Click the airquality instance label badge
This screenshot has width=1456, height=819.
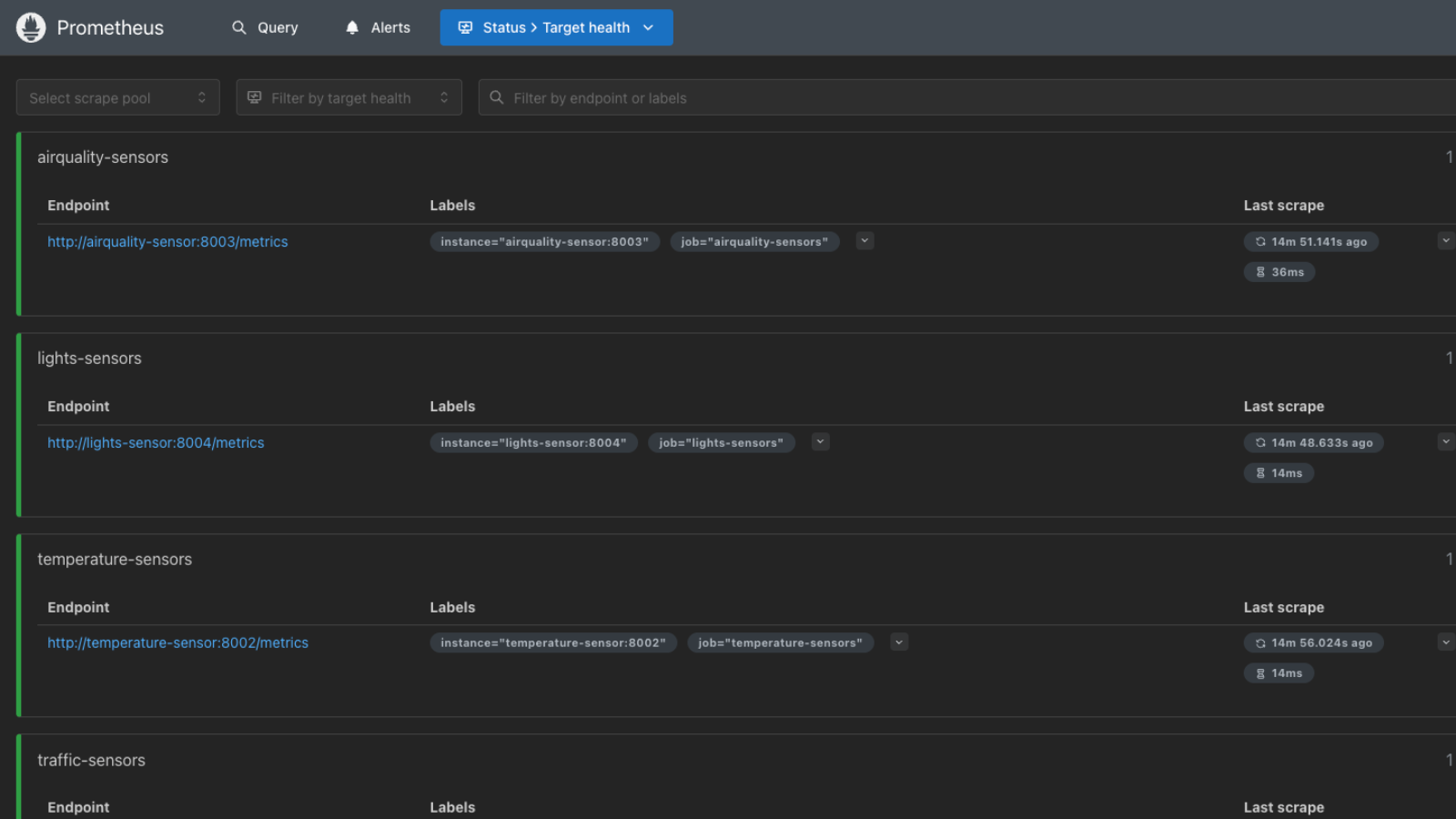544,241
